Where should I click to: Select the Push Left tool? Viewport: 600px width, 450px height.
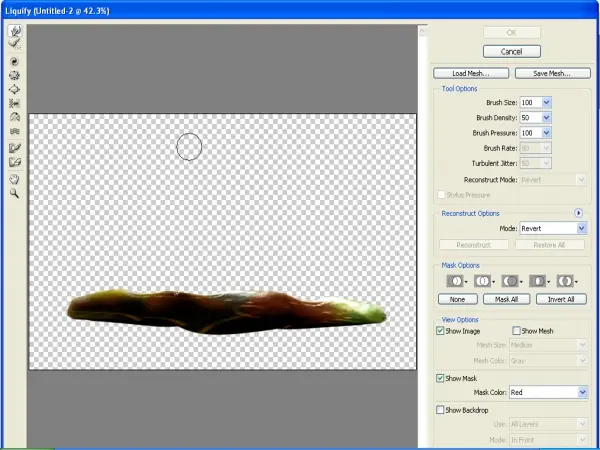tap(15, 103)
